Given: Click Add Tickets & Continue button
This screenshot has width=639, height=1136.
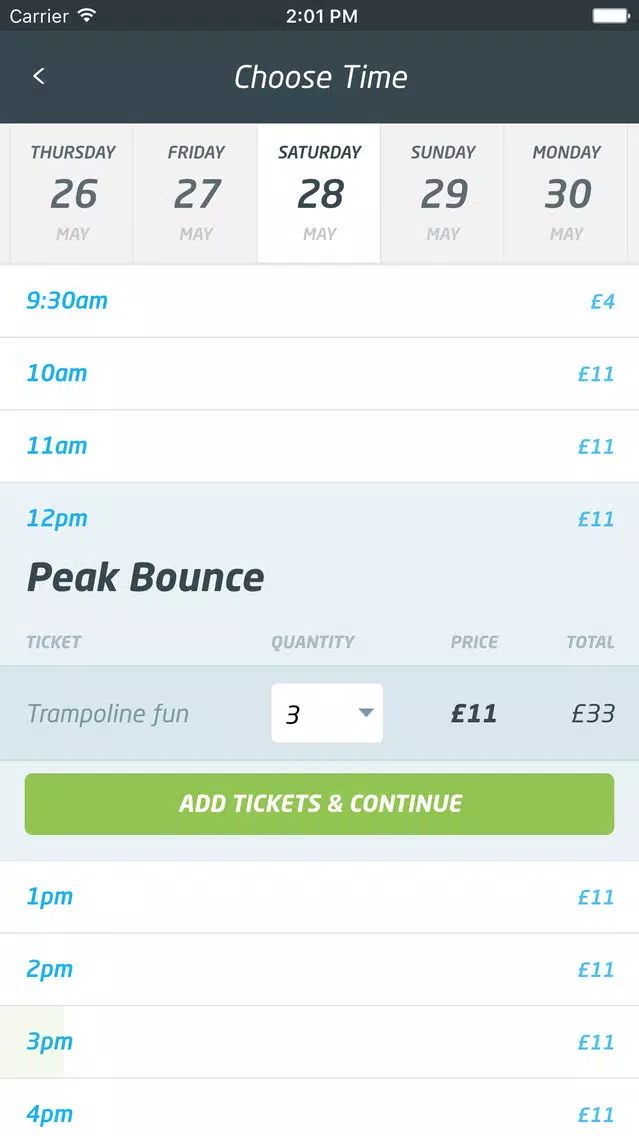Looking at the screenshot, I should [320, 803].
